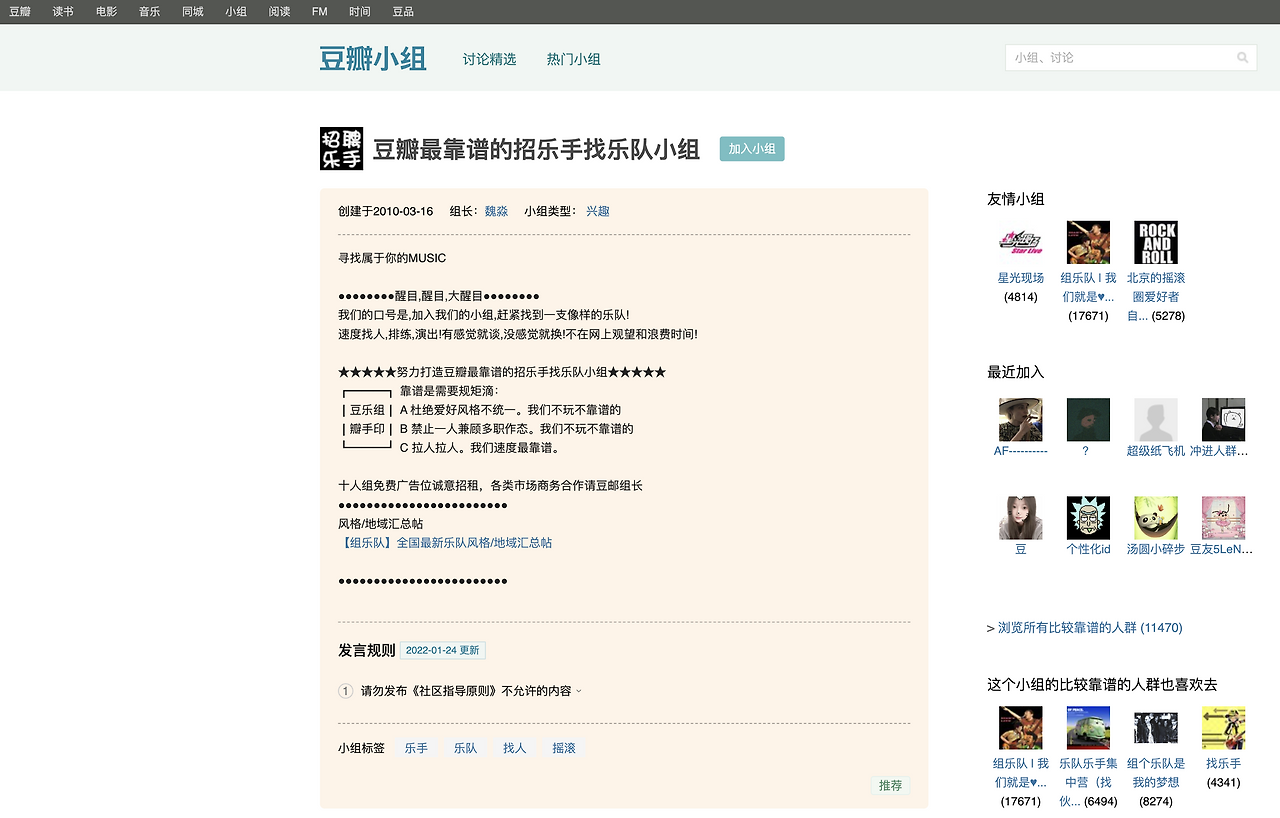Open the 北京的摇滚圈爱好者 group name link
The height and width of the screenshot is (818, 1280).
(x=1156, y=297)
